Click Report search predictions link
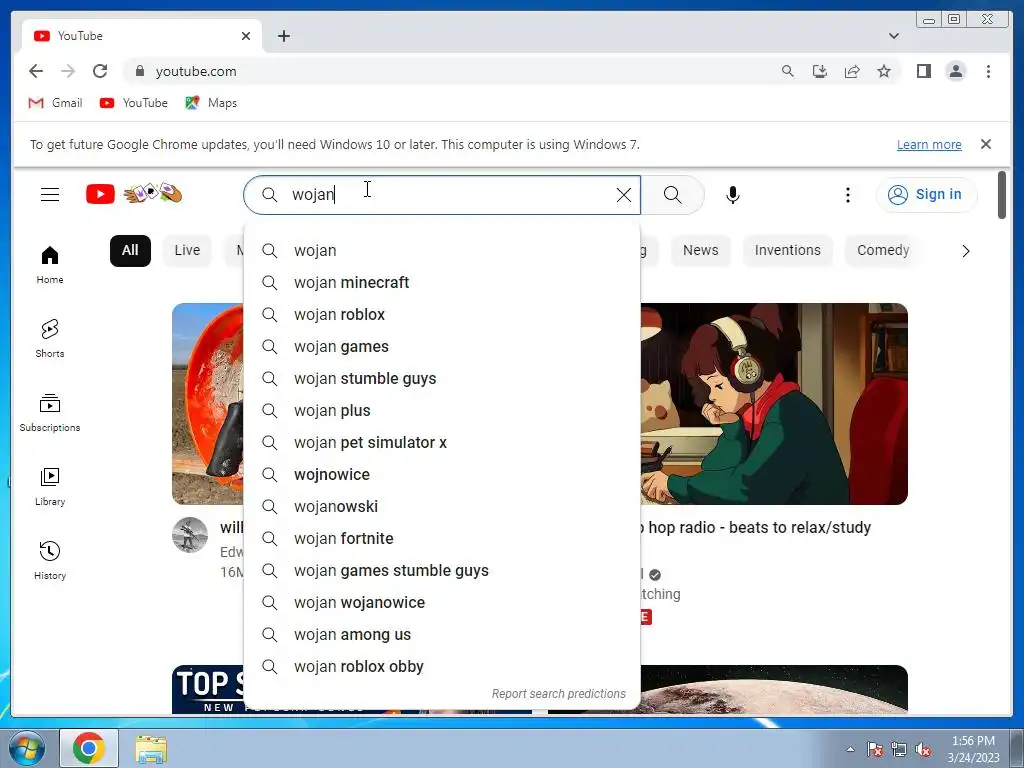 tap(558, 694)
